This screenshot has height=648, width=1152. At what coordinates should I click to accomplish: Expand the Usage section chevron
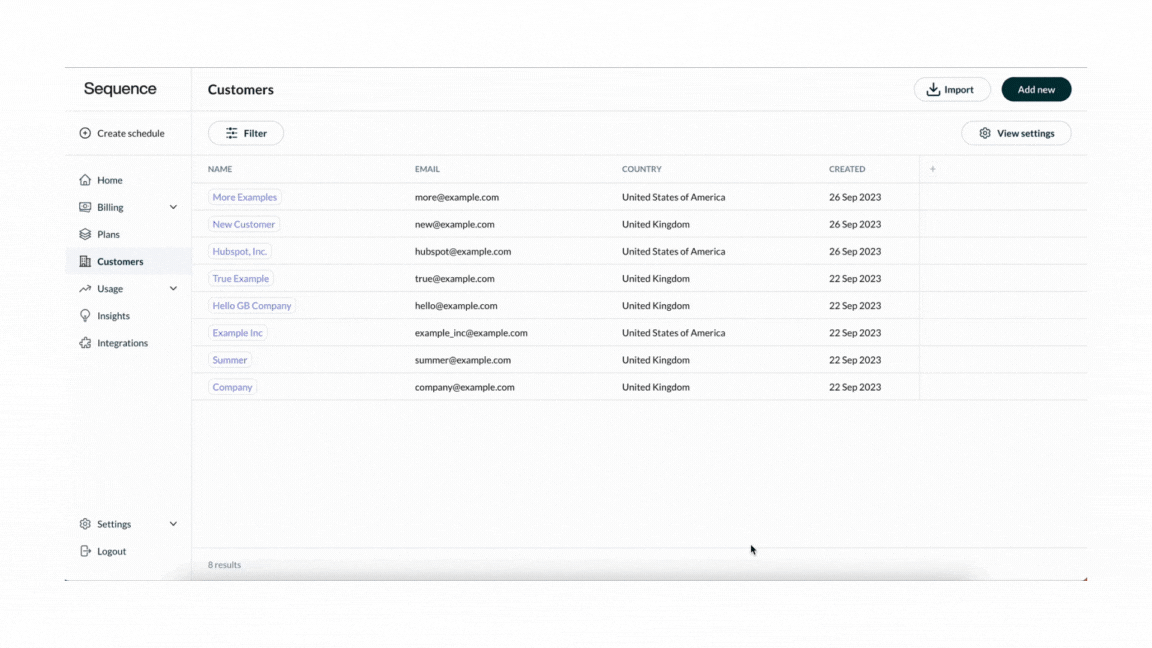point(173,288)
